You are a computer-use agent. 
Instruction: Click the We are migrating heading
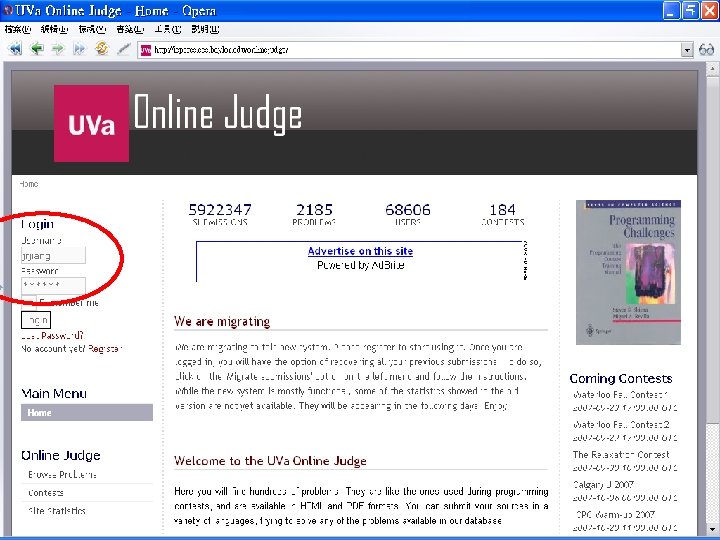pyautogui.click(x=222, y=321)
